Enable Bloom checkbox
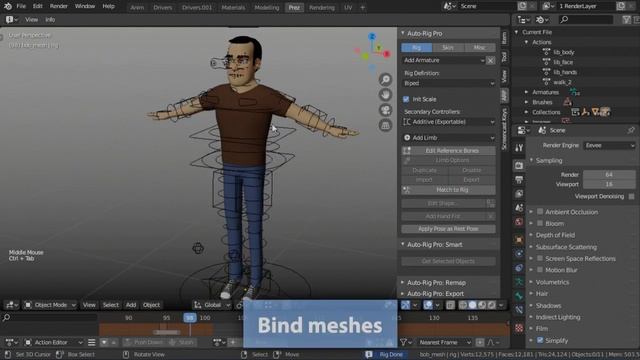The width and height of the screenshot is (640, 360). coord(540,223)
